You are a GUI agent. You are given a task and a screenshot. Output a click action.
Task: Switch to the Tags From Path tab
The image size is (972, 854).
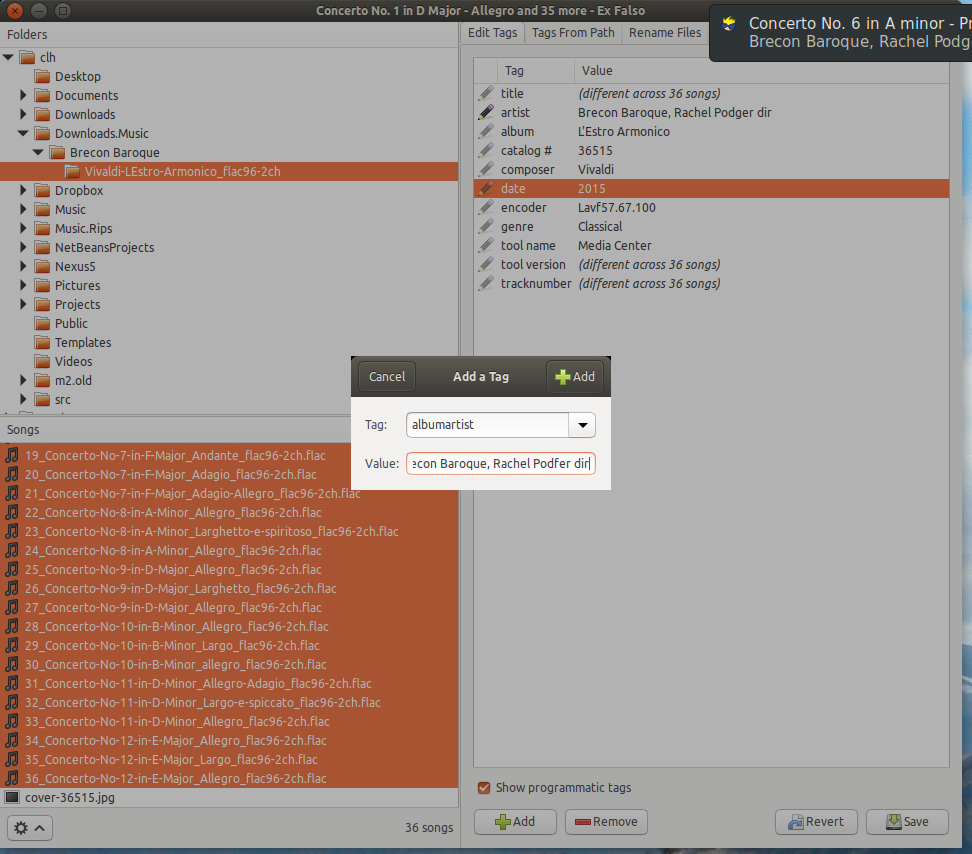(x=572, y=32)
